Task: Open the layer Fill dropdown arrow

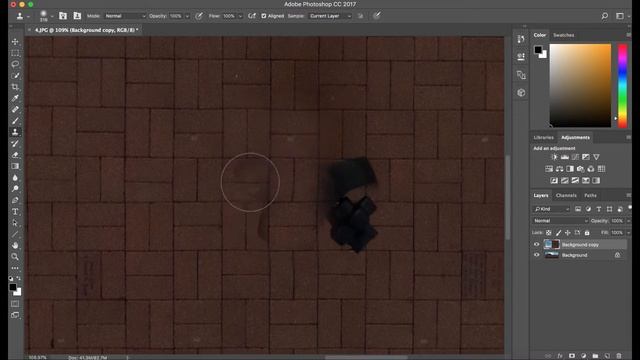Action: tap(628, 233)
